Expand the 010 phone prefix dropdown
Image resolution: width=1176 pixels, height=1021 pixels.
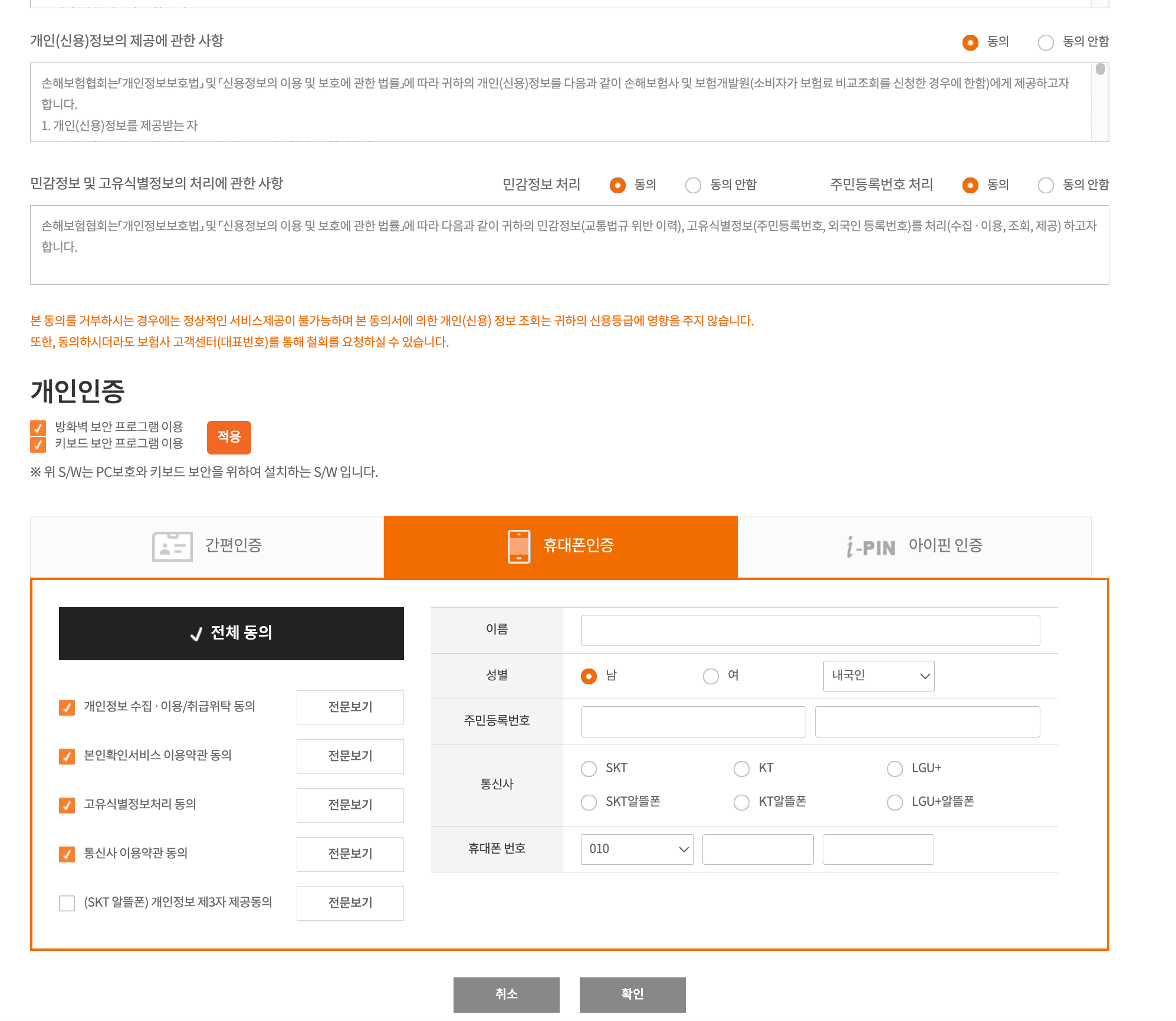point(636,849)
